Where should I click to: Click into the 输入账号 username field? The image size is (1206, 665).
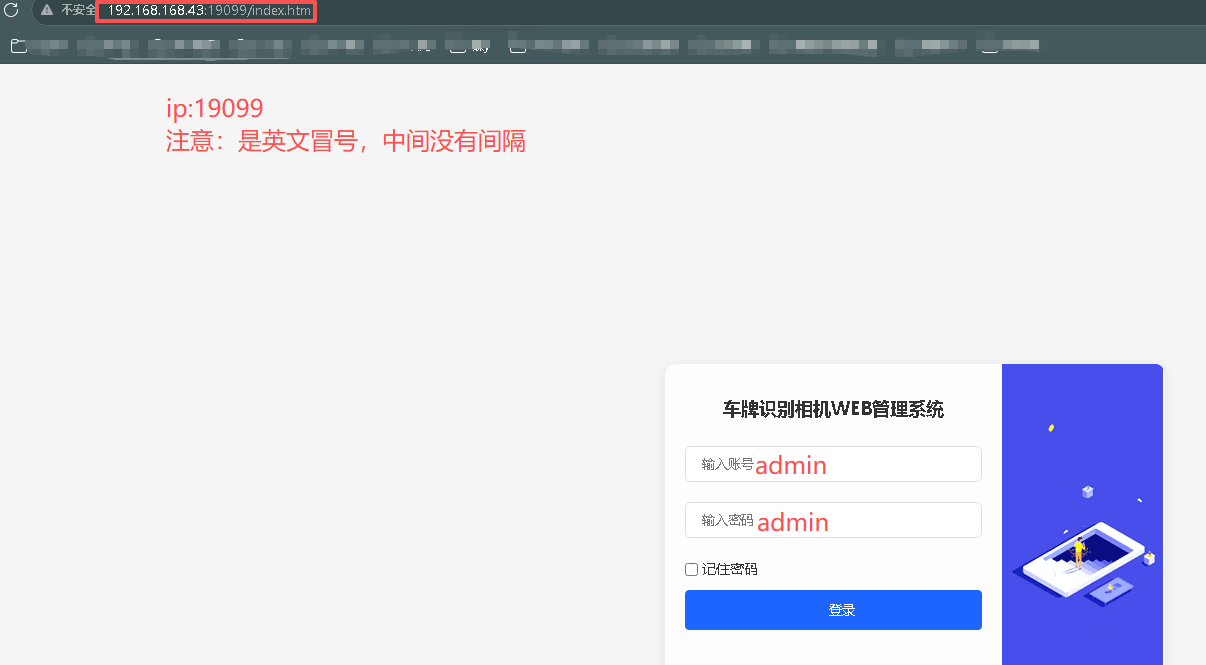pos(833,464)
